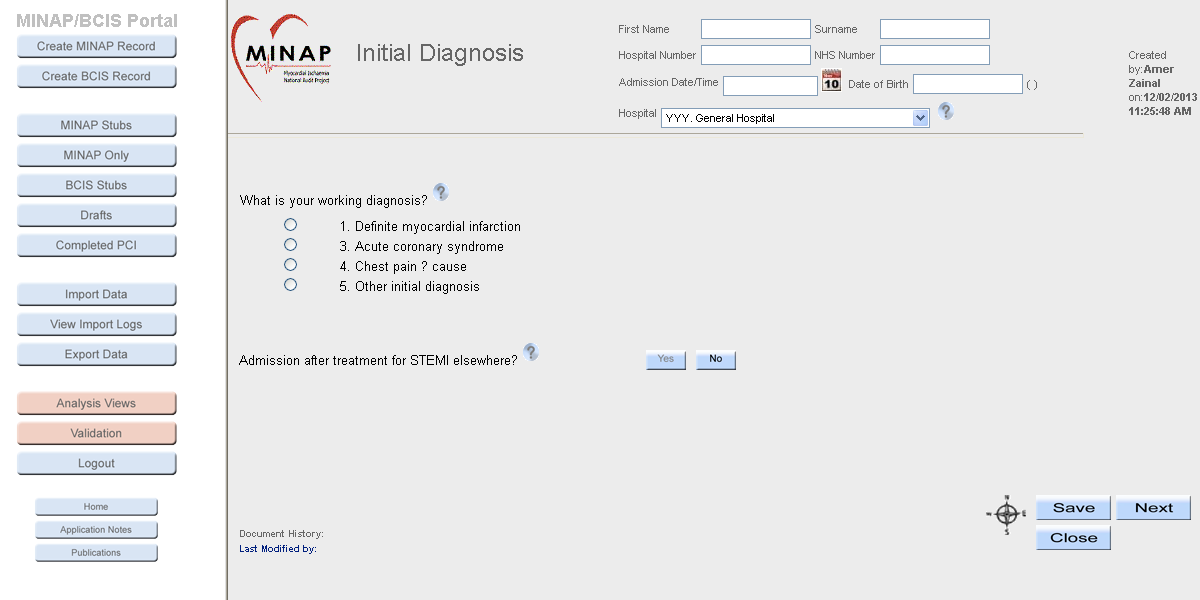This screenshot has width=1200, height=600.
Task: Click the First Name input field
Action: (756, 29)
